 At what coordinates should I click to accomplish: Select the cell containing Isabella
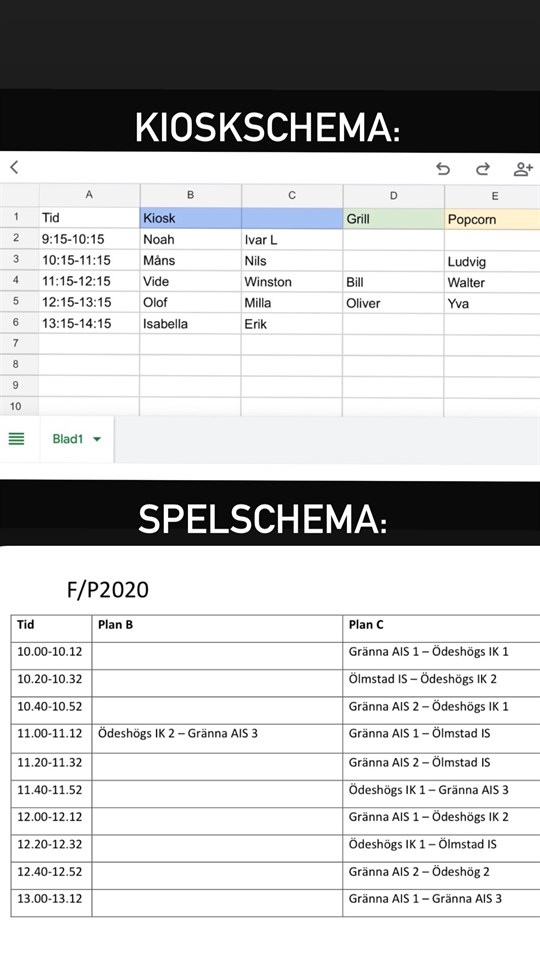tap(190, 323)
